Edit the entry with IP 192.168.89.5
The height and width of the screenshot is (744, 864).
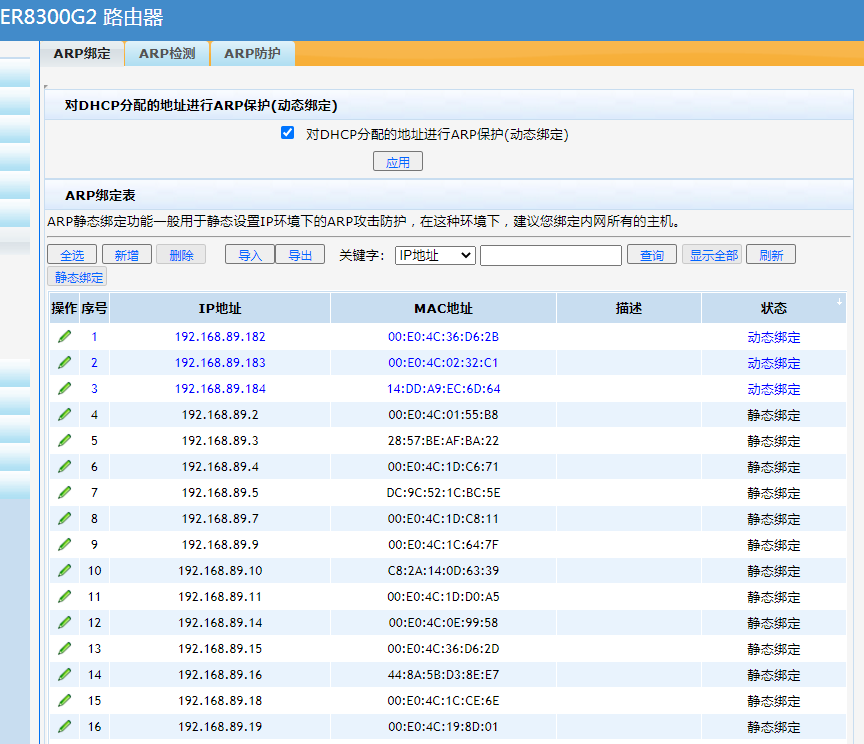click(x=65, y=493)
